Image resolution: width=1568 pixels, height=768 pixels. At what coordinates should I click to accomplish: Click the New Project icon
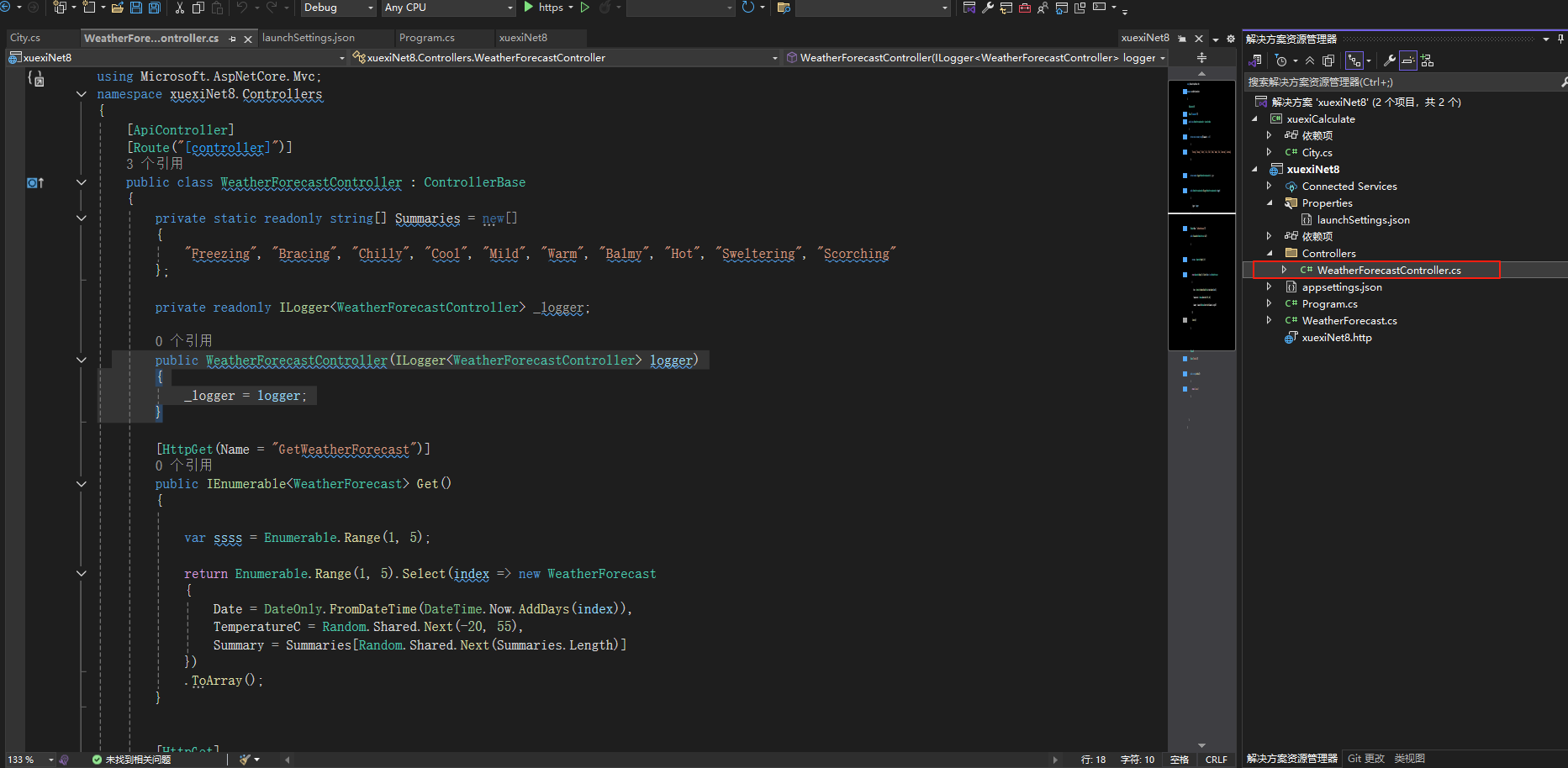coord(61,8)
